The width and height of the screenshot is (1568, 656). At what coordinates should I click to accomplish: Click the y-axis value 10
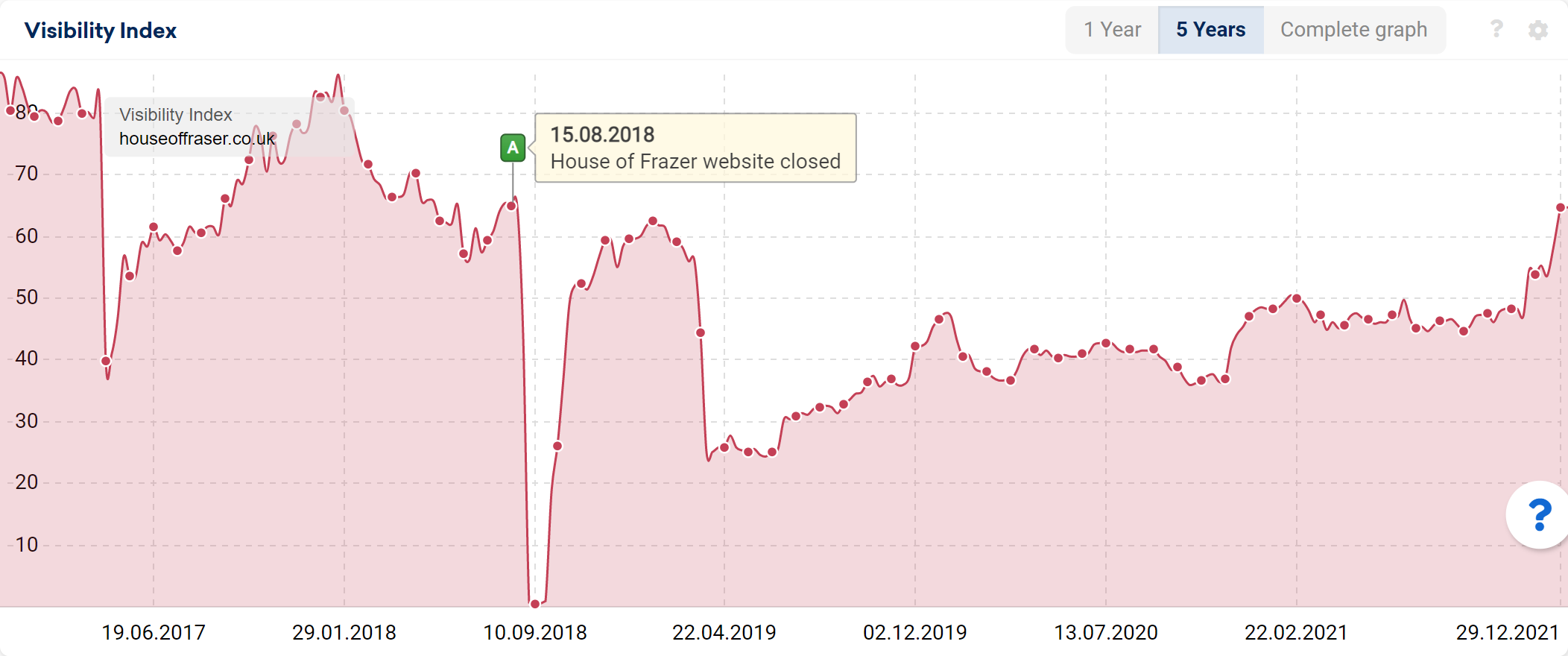point(27,545)
